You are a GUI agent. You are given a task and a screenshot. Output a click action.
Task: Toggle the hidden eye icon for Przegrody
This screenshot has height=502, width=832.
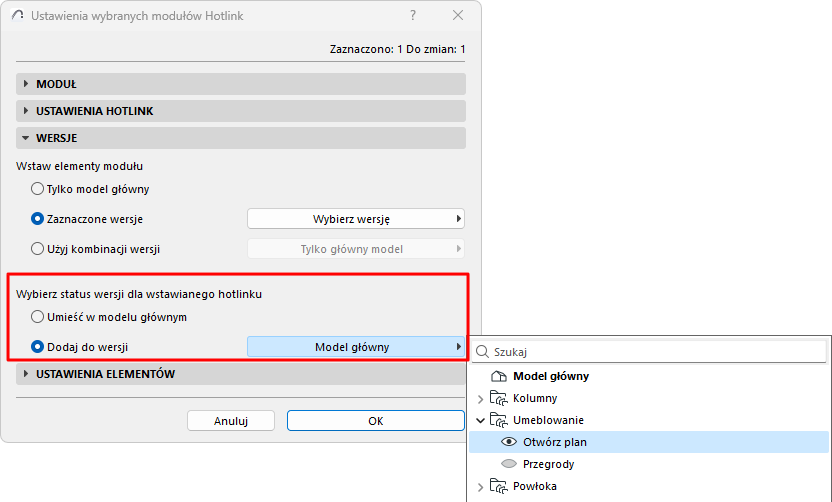(509, 464)
